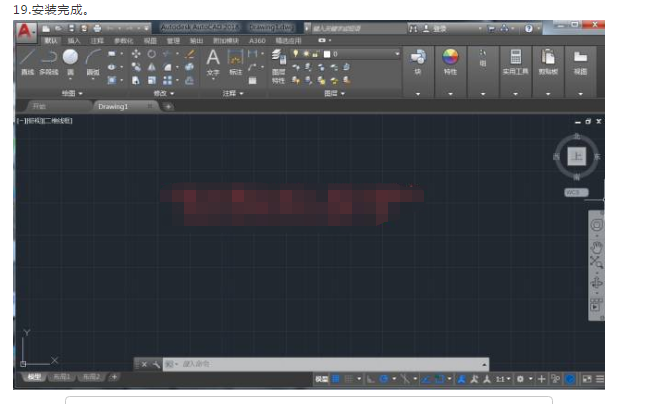645x404 pixels.
Task: Expand the 实用工具 (Utilities) panel arrow
Action: (x=515, y=94)
